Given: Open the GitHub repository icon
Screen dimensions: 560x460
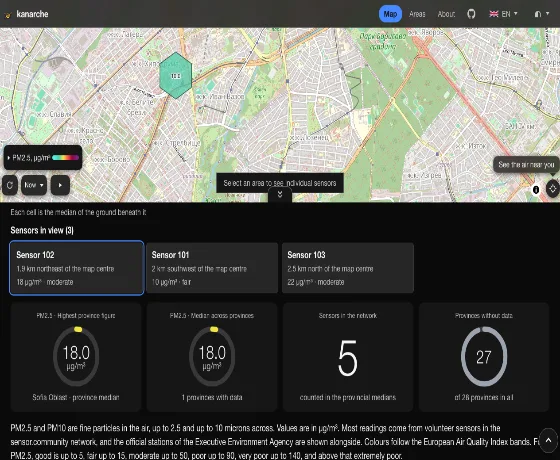Looking at the screenshot, I should [x=471, y=14].
